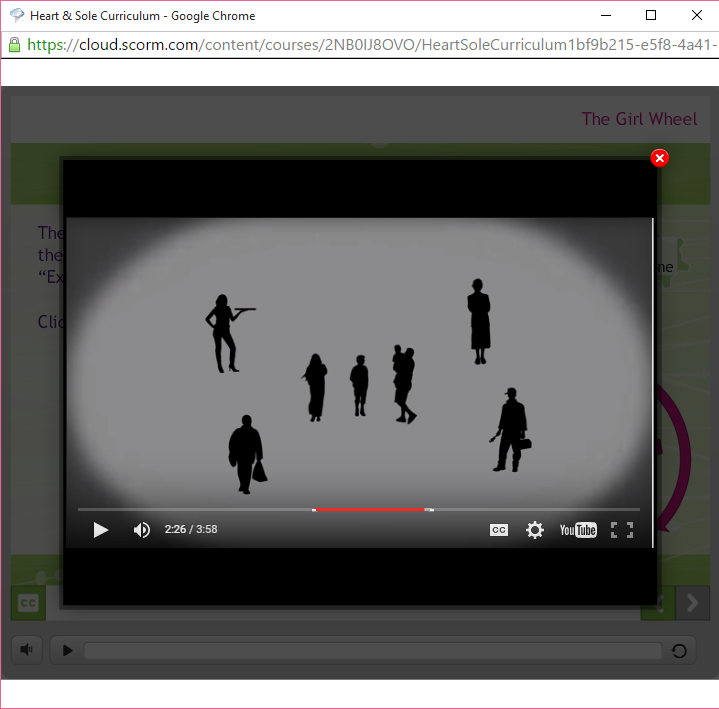The height and width of the screenshot is (709, 719).
Task: Maximize the Chrome window
Action: pyautogui.click(x=651, y=15)
